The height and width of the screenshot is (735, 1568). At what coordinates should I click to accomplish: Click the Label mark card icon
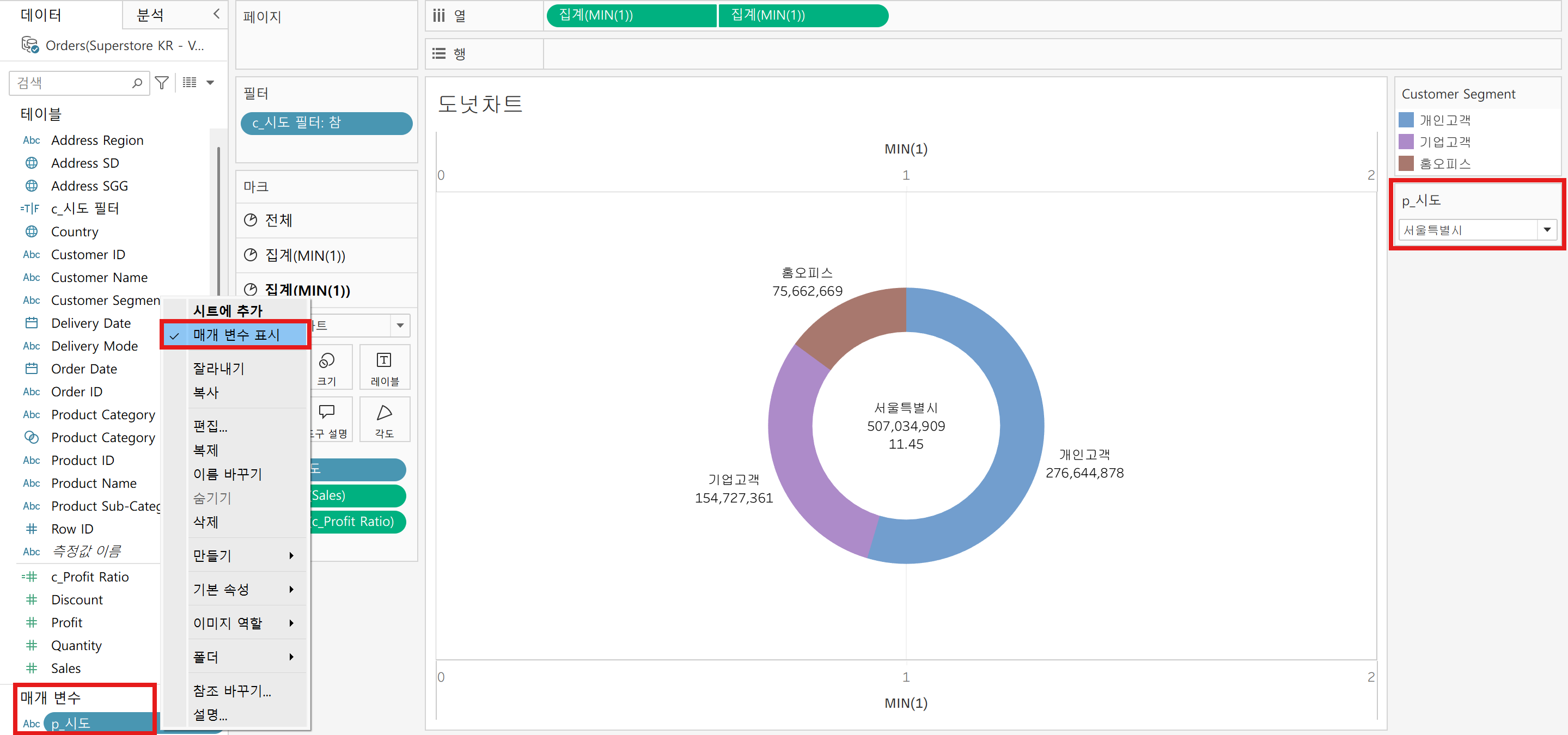[384, 367]
